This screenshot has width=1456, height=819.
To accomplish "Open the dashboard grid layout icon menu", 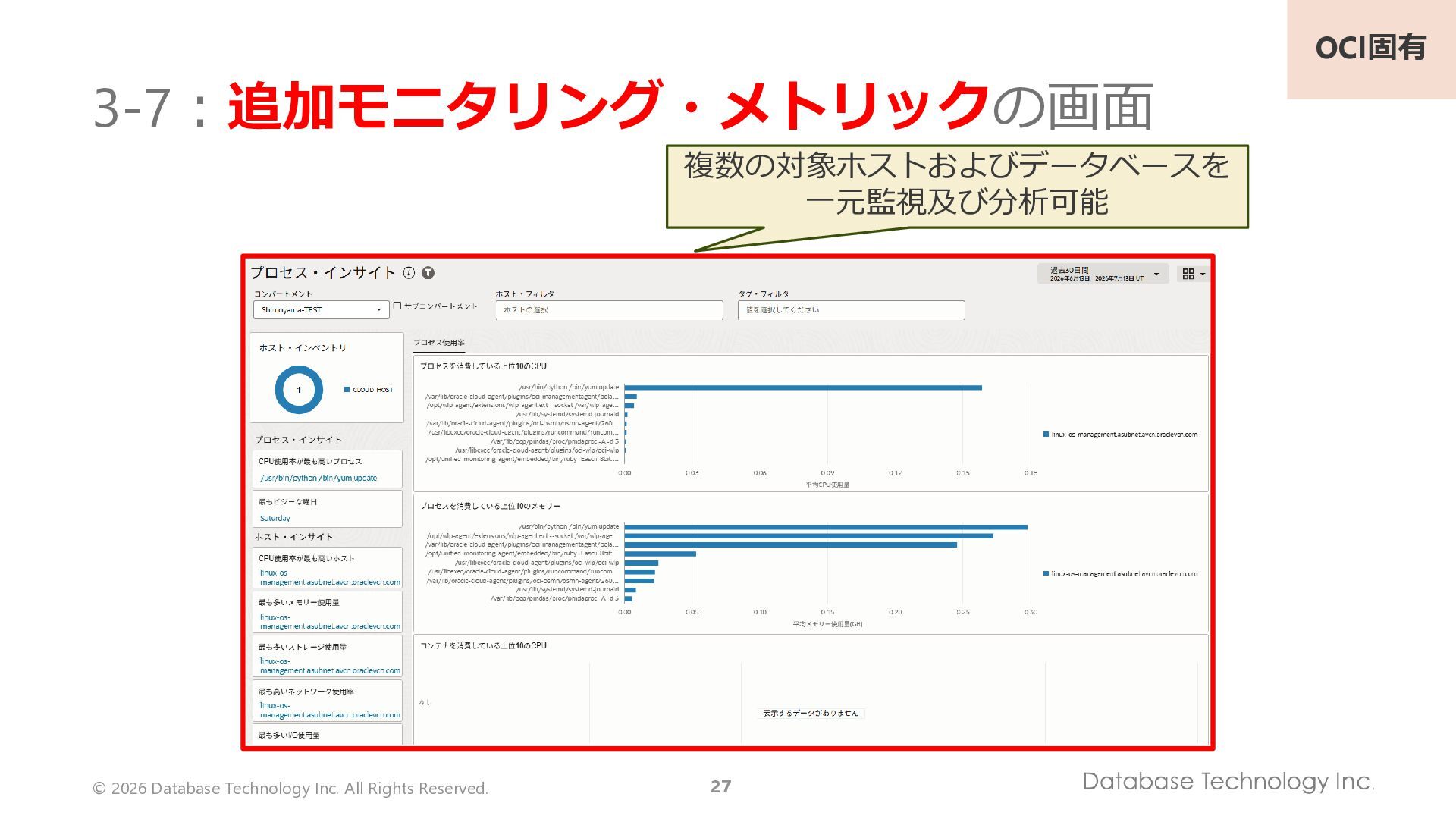I will [x=1188, y=274].
